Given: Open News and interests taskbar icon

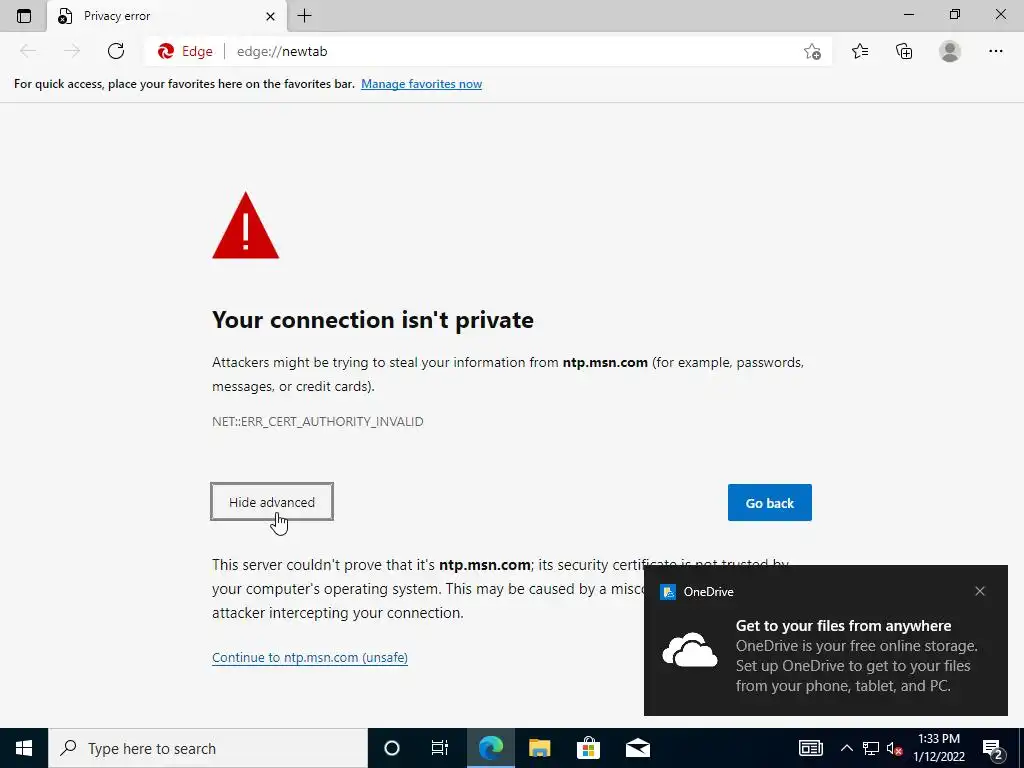Looking at the screenshot, I should click(x=810, y=748).
